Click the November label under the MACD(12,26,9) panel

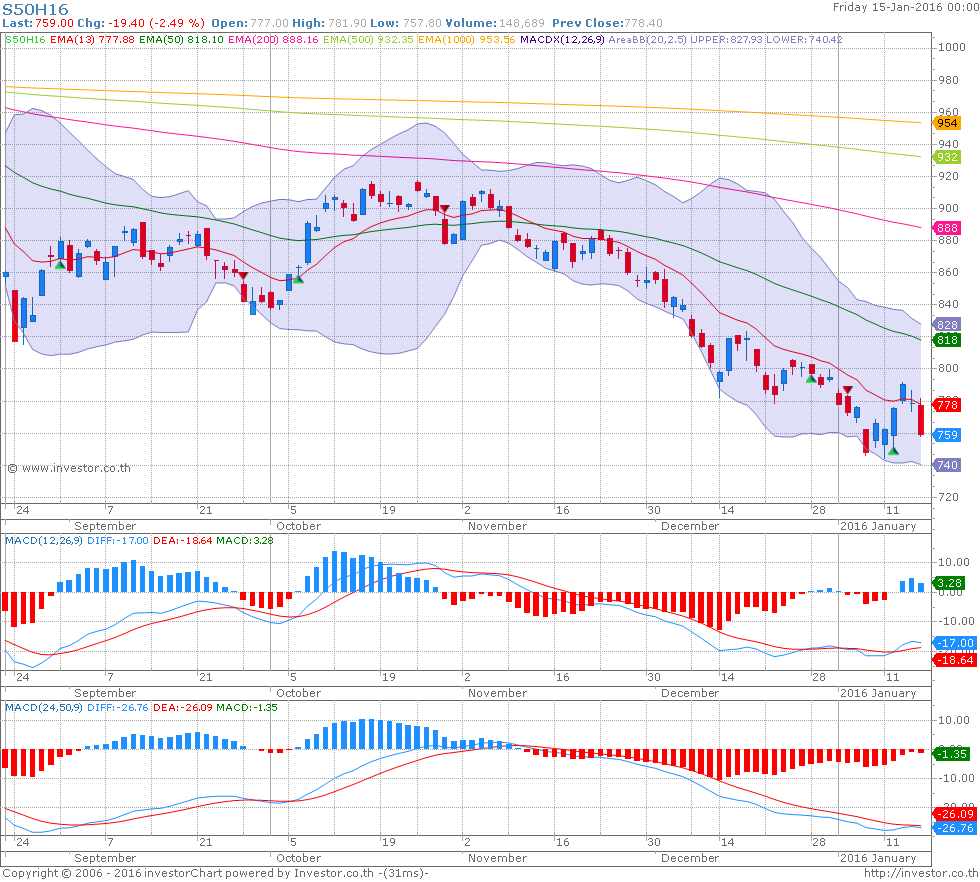[498, 693]
